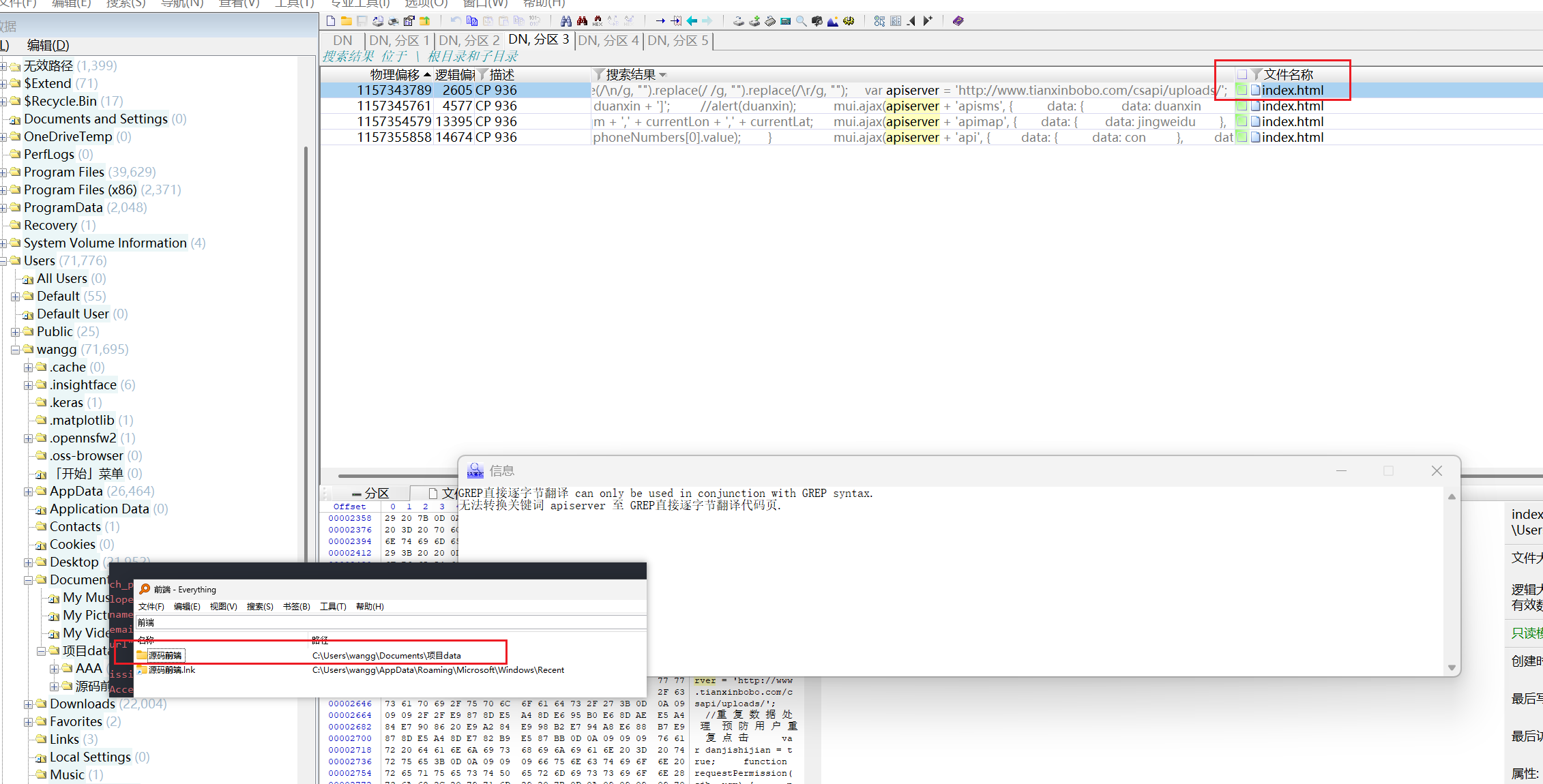Click the open folder toolbar icon
Viewport: 1543px width, 784px height.
coord(347,21)
